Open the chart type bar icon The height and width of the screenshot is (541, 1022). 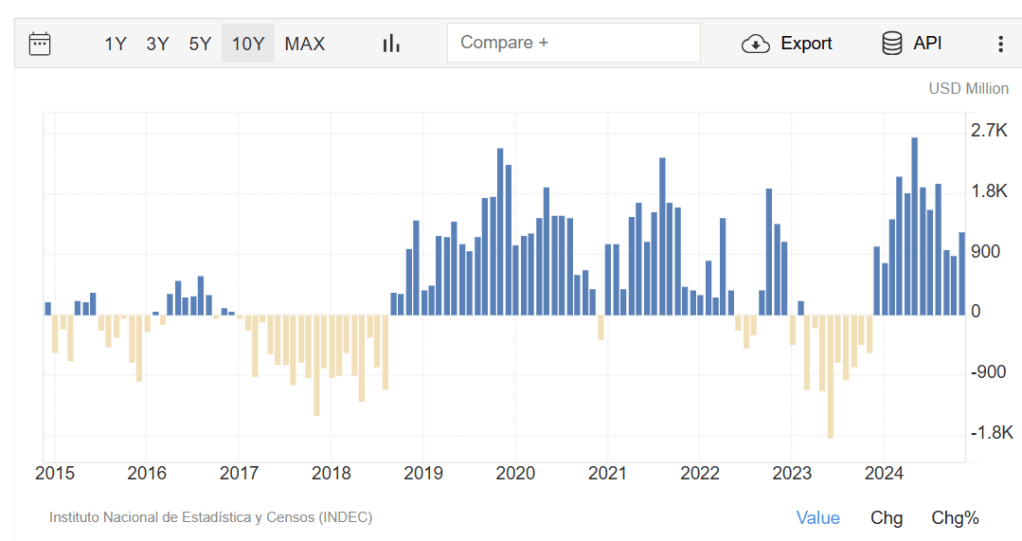pyautogui.click(x=391, y=43)
